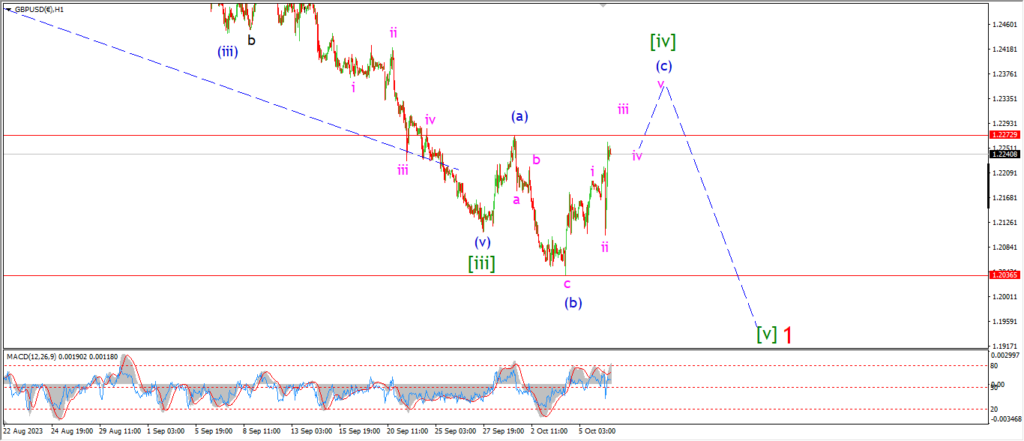Select the green [iv] wave label
This screenshot has height=441, width=1024.
coord(663,42)
